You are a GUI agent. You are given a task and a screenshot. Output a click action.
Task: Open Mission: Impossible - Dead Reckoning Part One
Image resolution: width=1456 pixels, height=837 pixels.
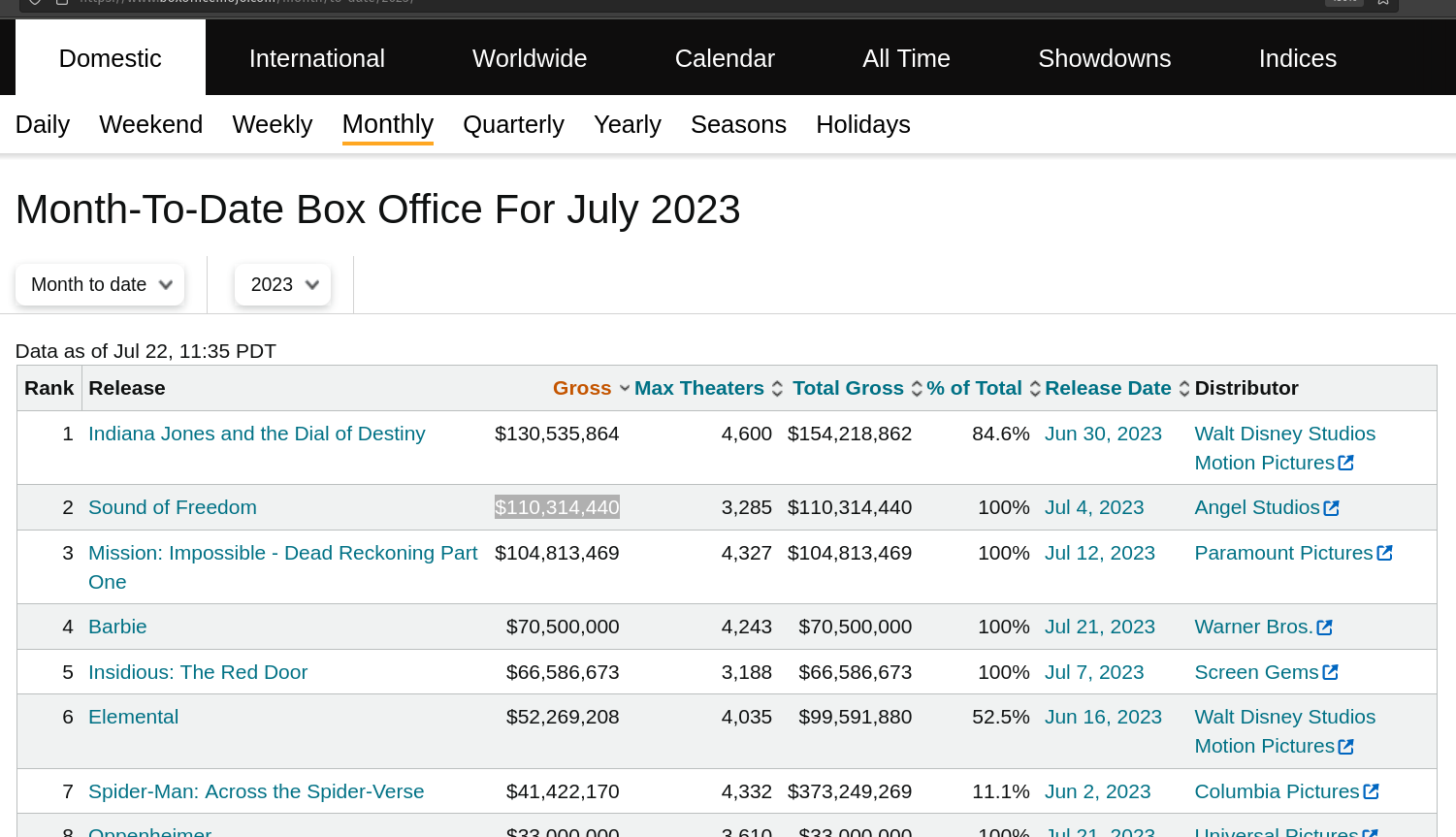[x=283, y=567]
